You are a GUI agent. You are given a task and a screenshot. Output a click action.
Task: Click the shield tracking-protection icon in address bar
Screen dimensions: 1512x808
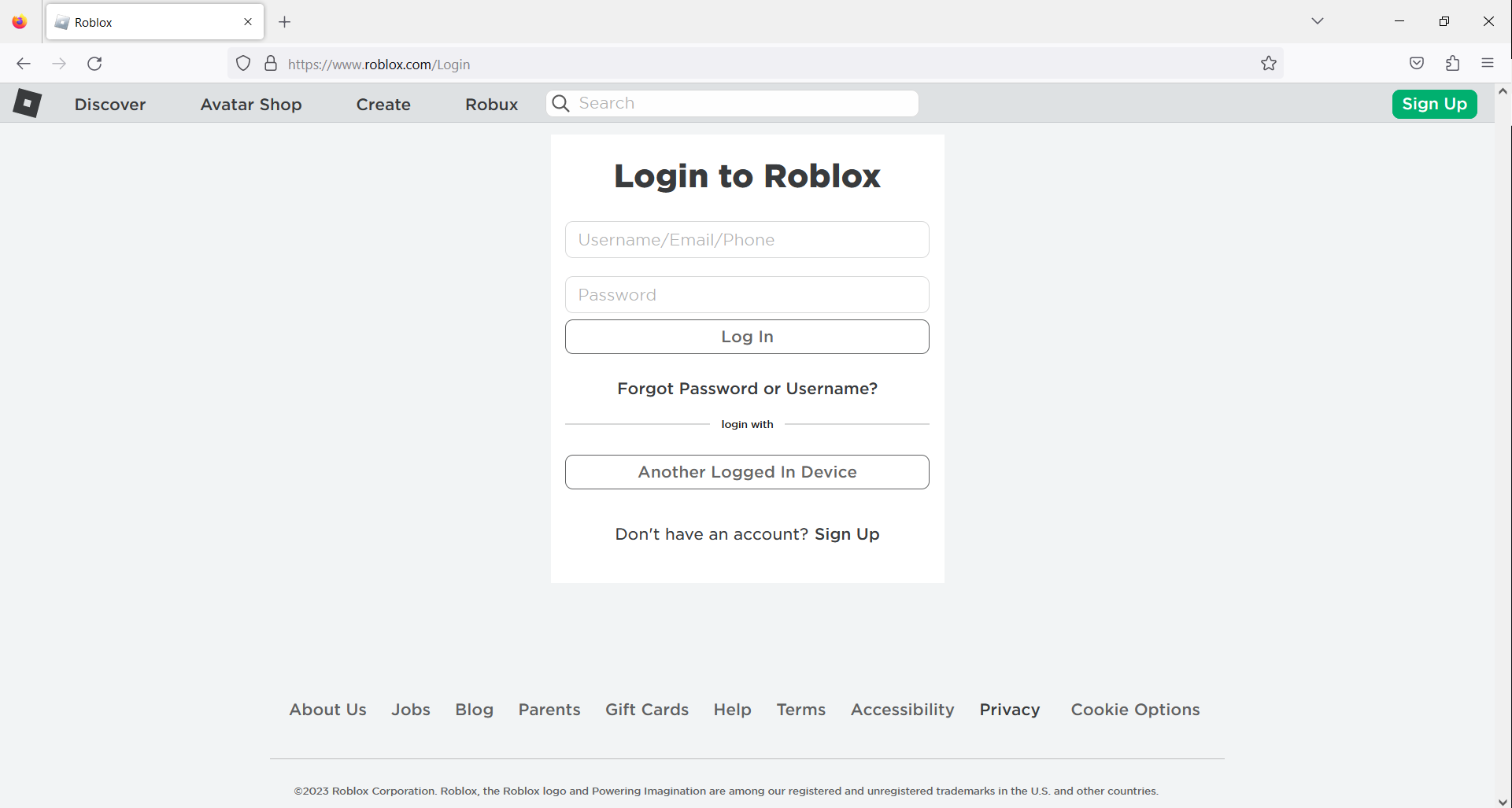(242, 63)
